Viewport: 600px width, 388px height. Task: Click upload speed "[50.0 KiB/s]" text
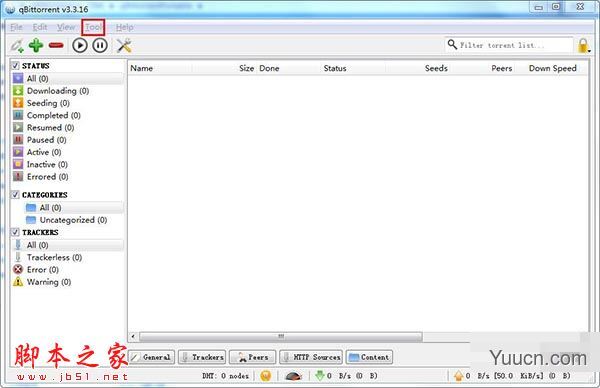coord(518,376)
